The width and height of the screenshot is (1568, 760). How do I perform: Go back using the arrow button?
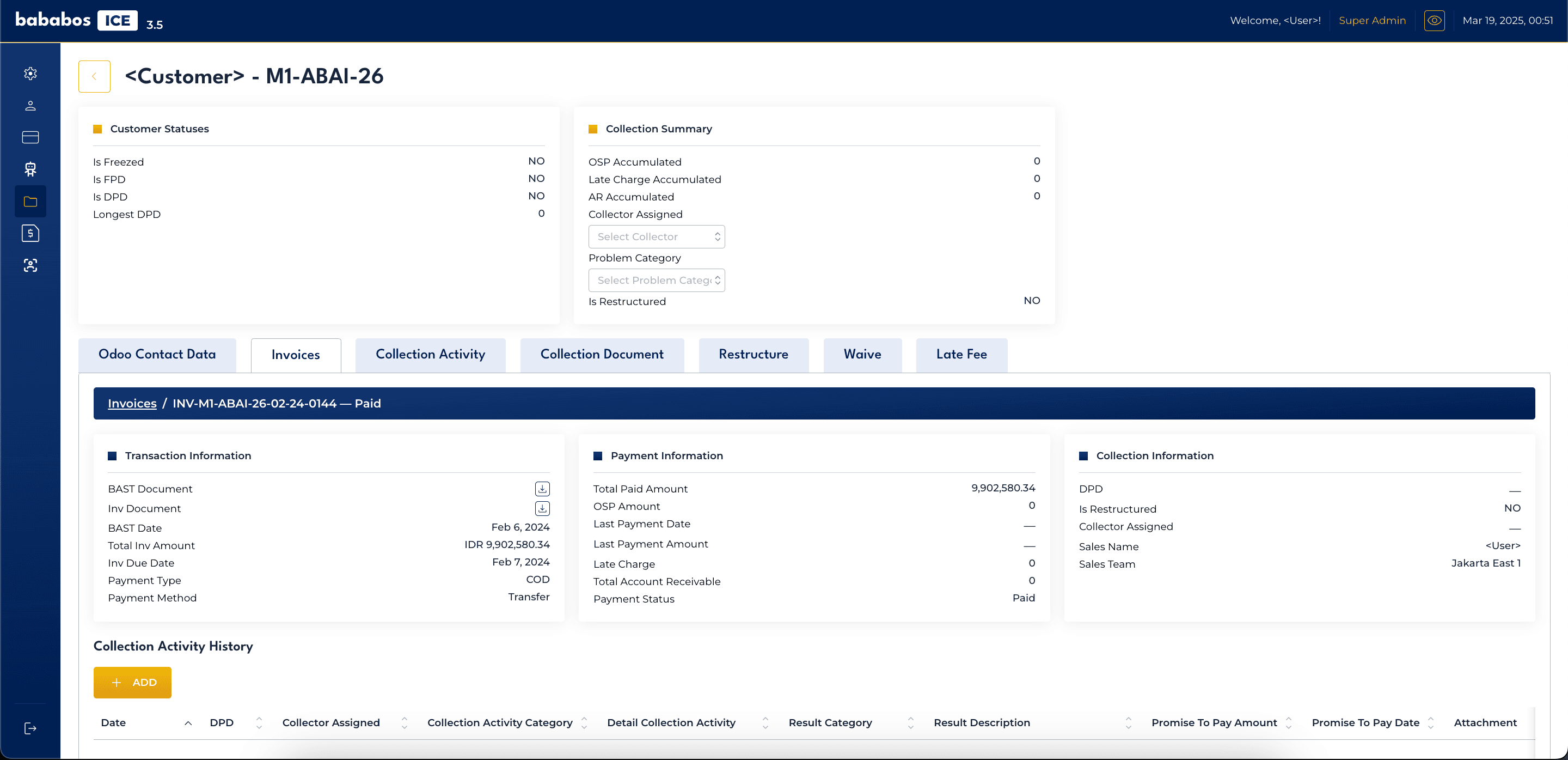[94, 77]
